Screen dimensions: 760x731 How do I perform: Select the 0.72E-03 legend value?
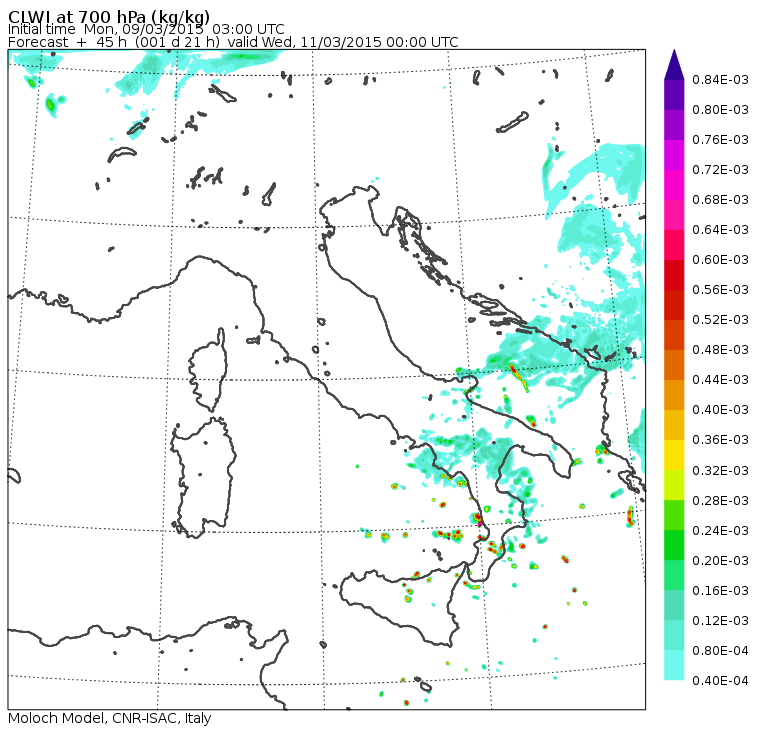[x=720, y=170]
